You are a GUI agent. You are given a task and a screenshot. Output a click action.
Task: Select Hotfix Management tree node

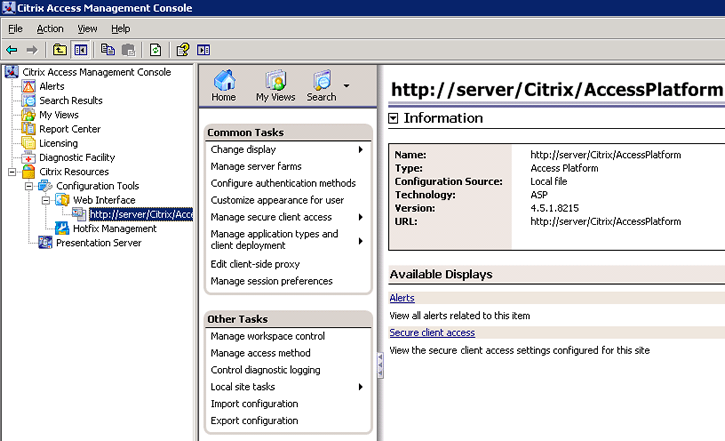pyautogui.click(x=115, y=229)
